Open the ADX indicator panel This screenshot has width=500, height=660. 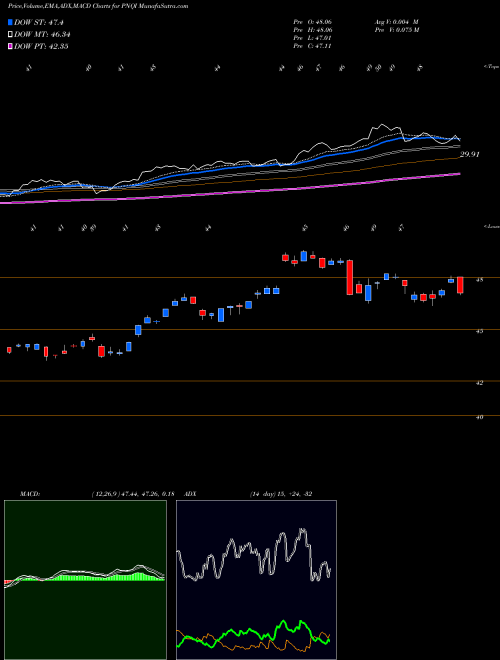pyautogui.click(x=256, y=580)
